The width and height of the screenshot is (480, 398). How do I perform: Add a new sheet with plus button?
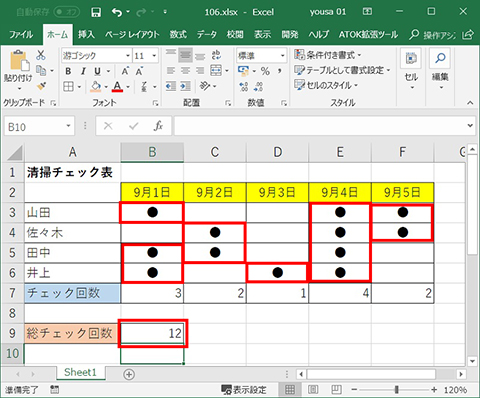129,374
